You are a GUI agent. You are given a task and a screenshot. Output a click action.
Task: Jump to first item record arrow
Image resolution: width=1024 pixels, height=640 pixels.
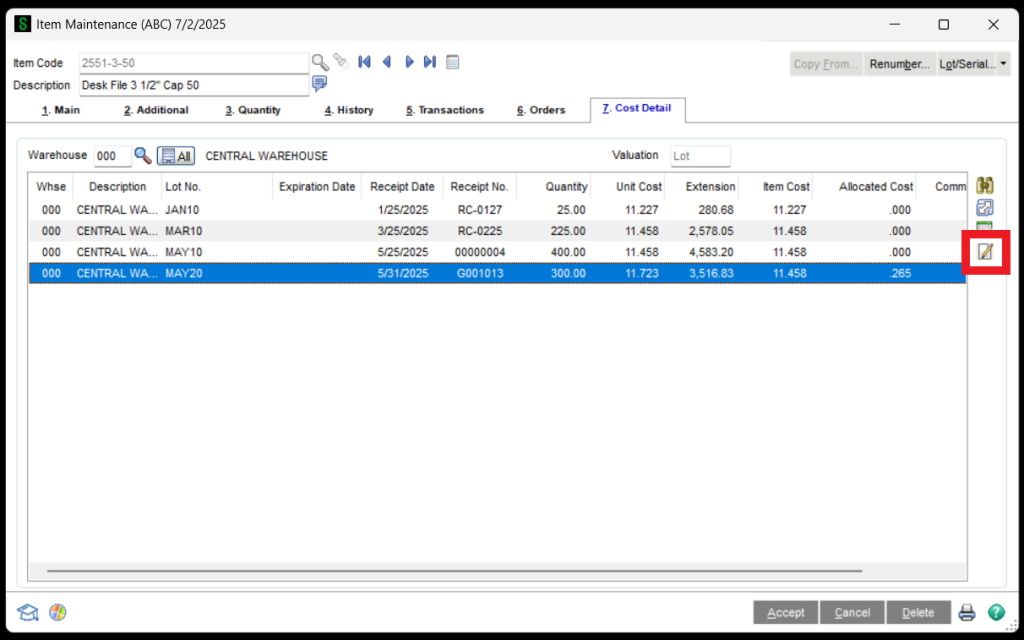tap(364, 62)
